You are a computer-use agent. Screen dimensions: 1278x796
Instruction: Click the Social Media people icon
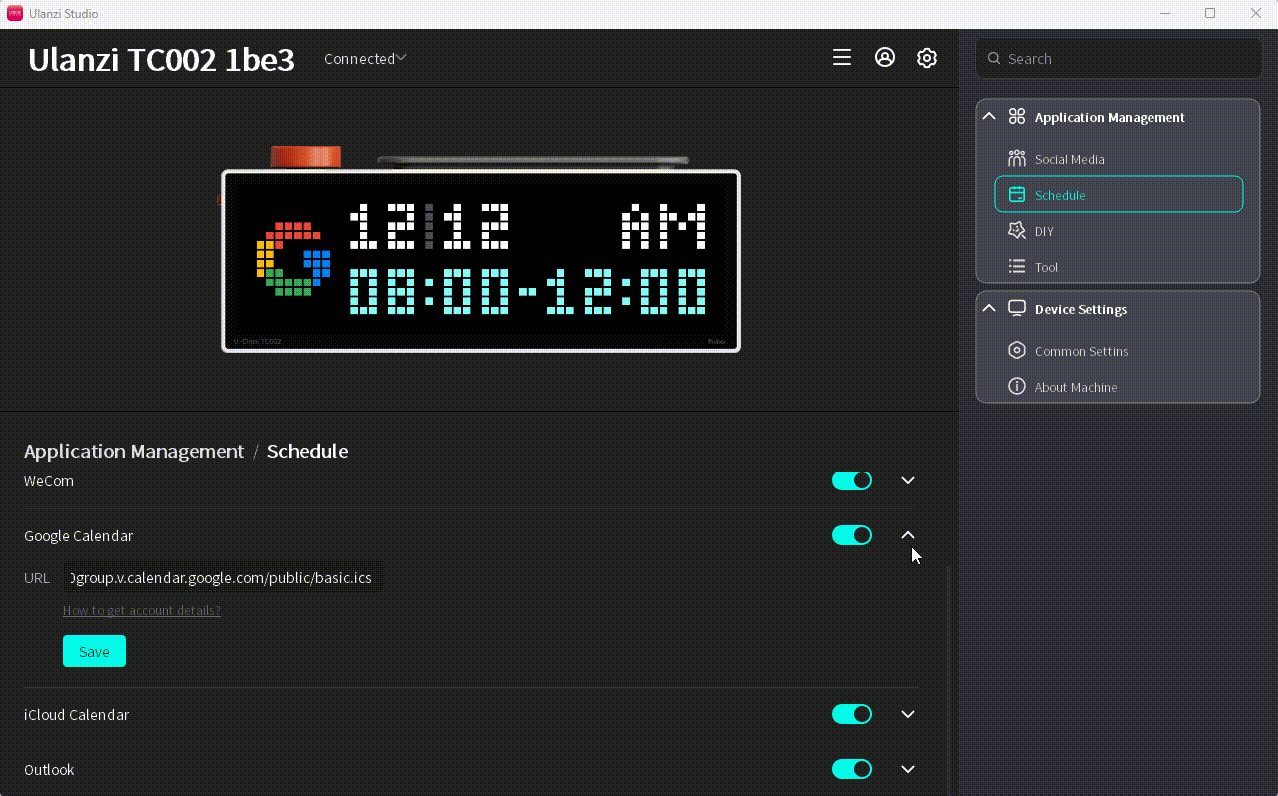(x=1017, y=159)
